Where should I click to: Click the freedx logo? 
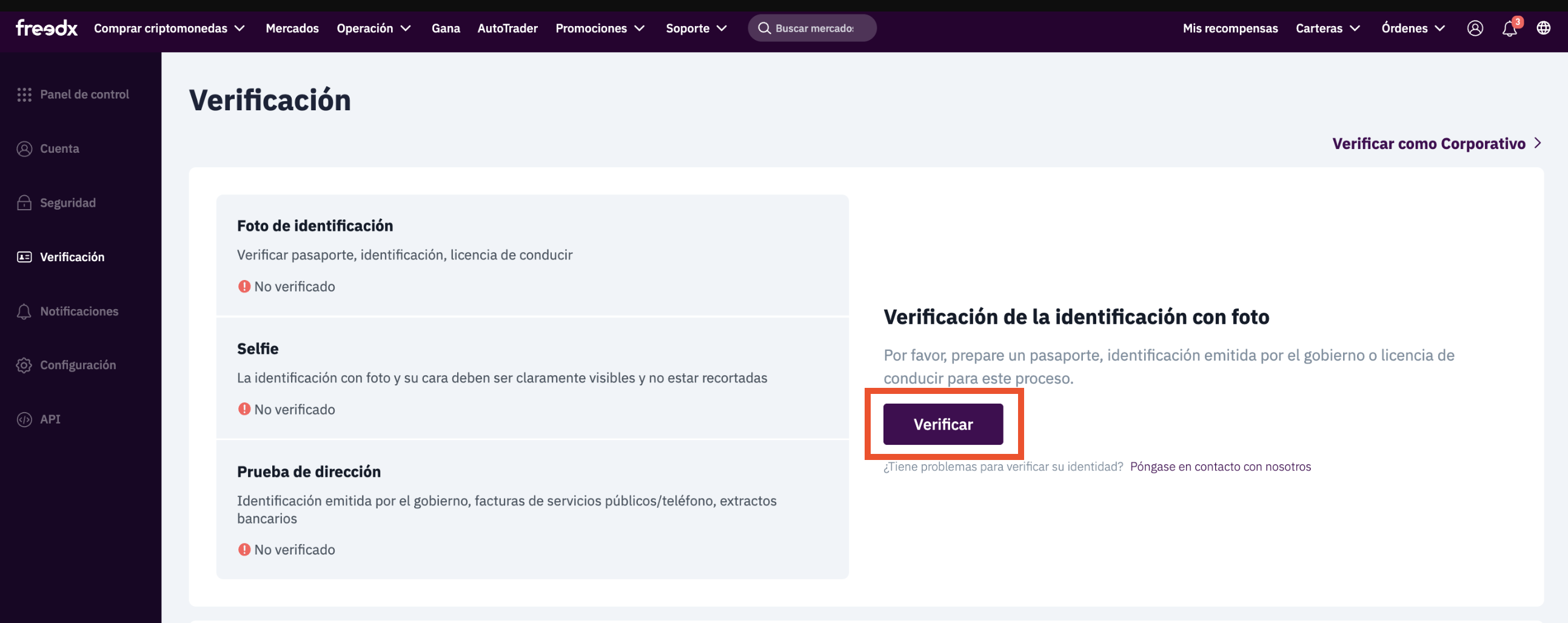(46, 28)
